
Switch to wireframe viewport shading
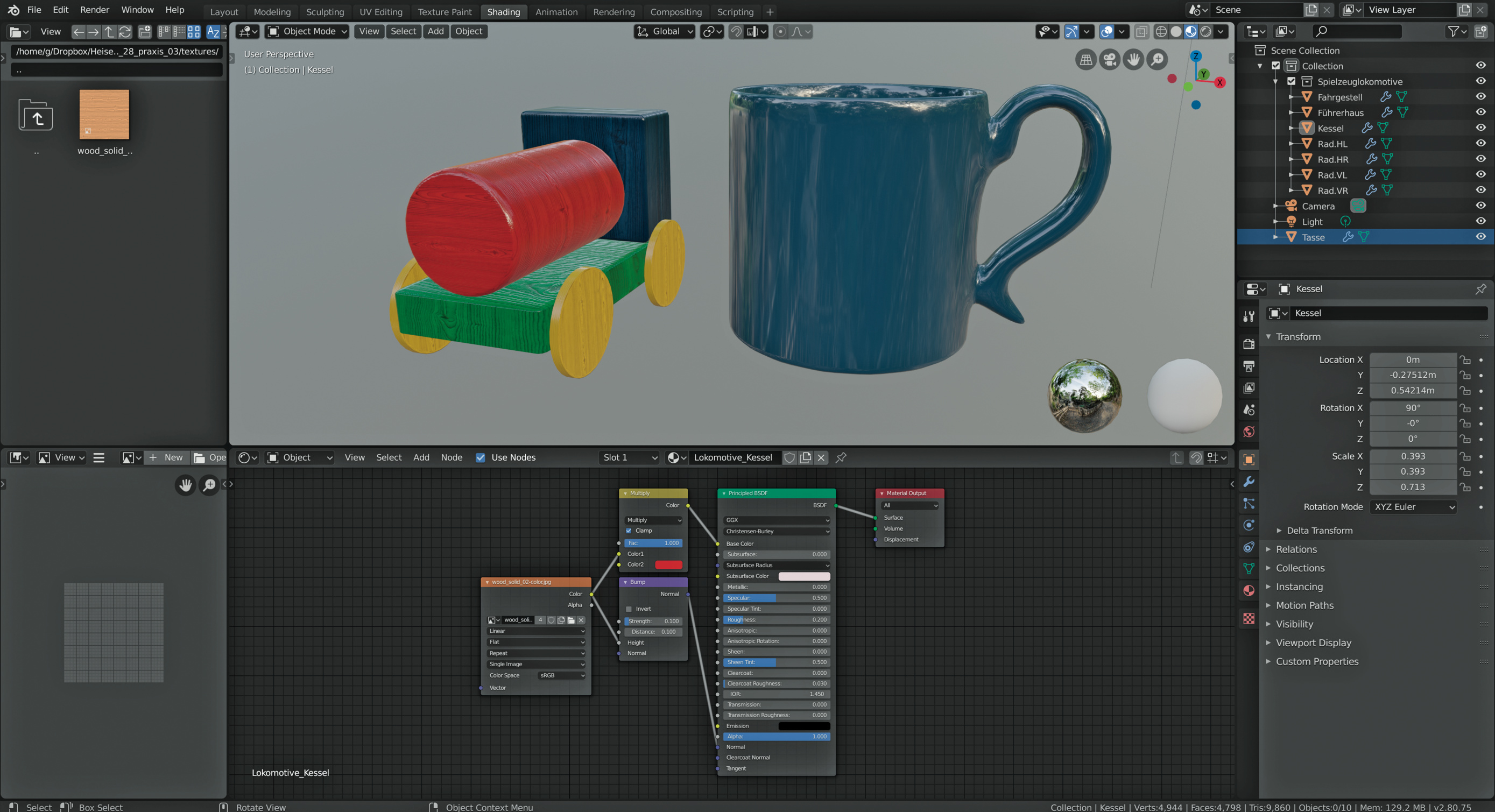(x=1161, y=31)
